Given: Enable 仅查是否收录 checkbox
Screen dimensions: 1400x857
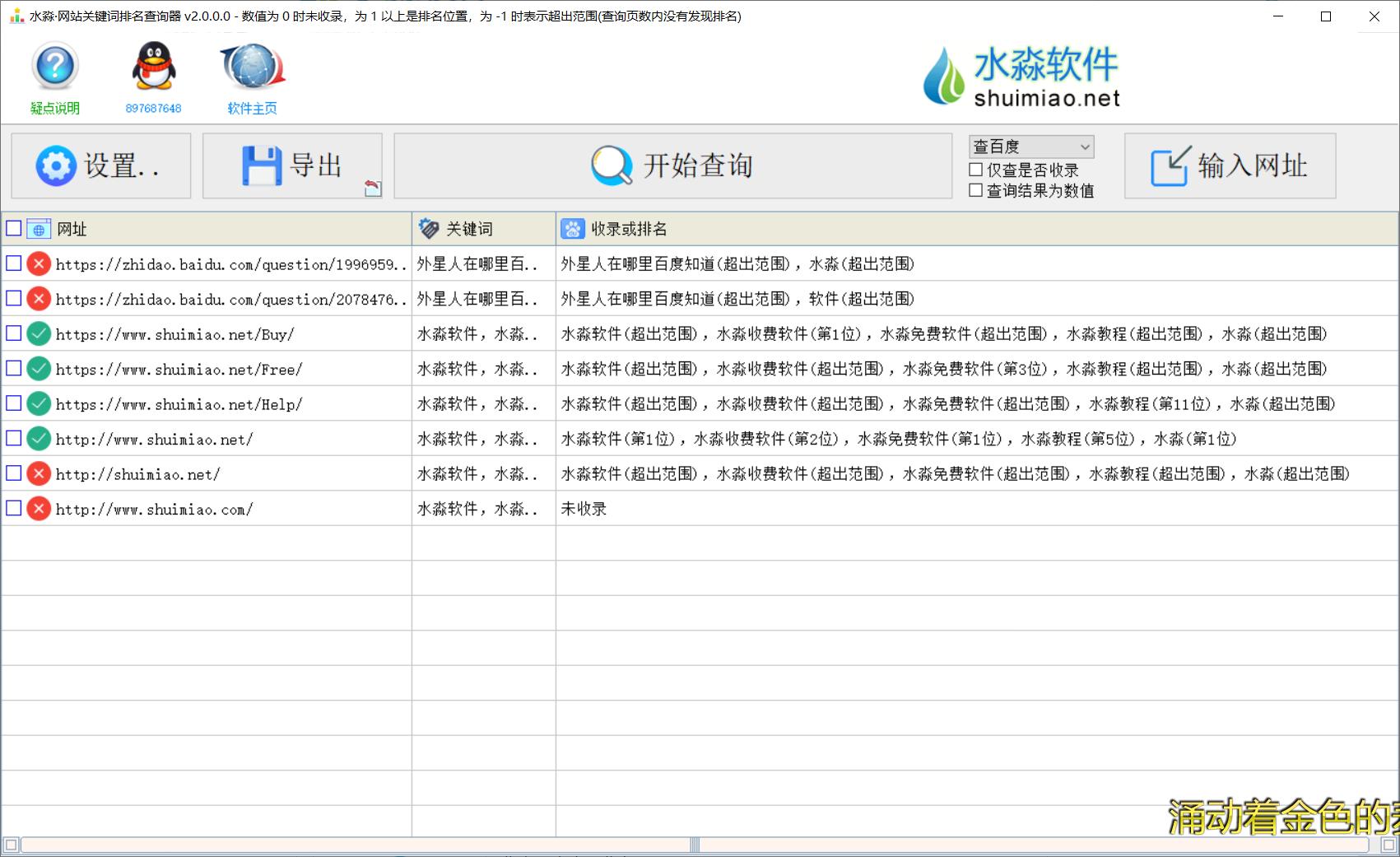Looking at the screenshot, I should coord(976,170).
